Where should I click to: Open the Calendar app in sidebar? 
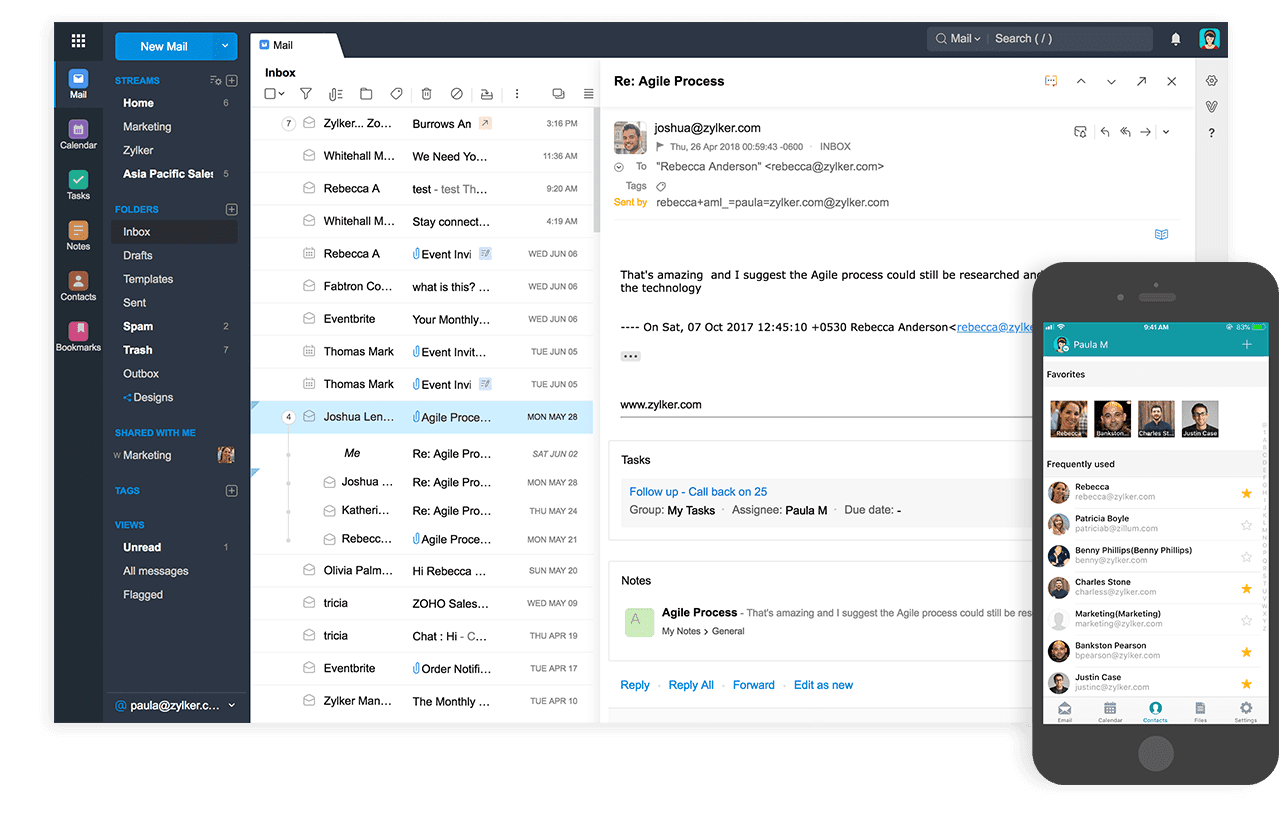[78, 135]
